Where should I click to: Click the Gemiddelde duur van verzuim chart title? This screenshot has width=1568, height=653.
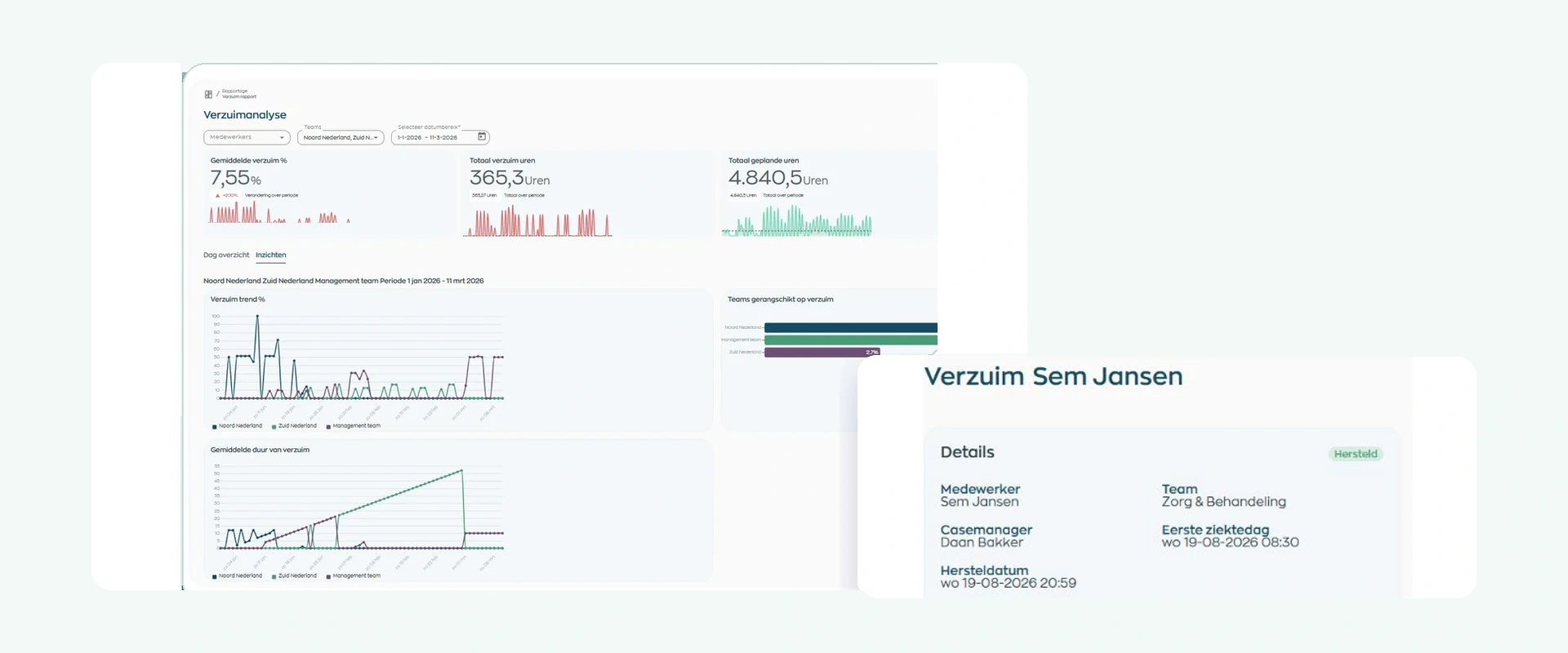[x=260, y=450]
